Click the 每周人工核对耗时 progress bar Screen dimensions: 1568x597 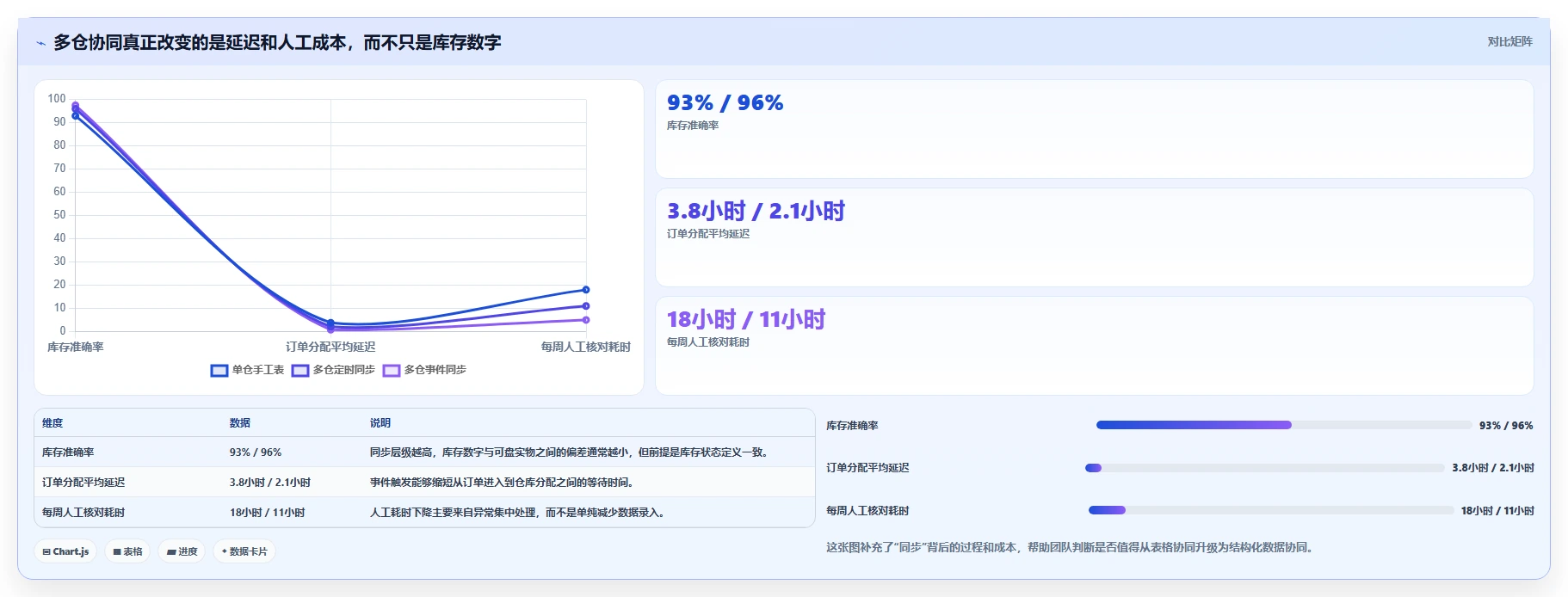click(x=1271, y=510)
